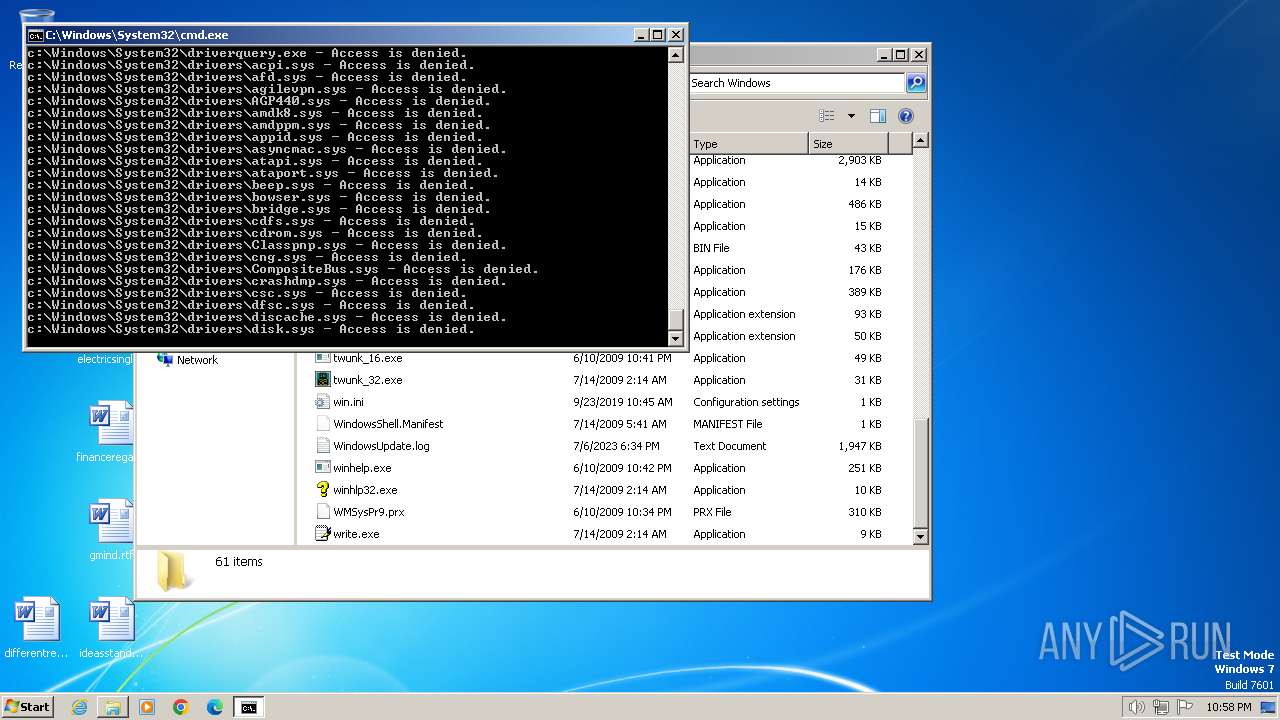Toggle the preview pane icon in Explorer
The width and height of the screenshot is (1280, 720).
coord(878,116)
